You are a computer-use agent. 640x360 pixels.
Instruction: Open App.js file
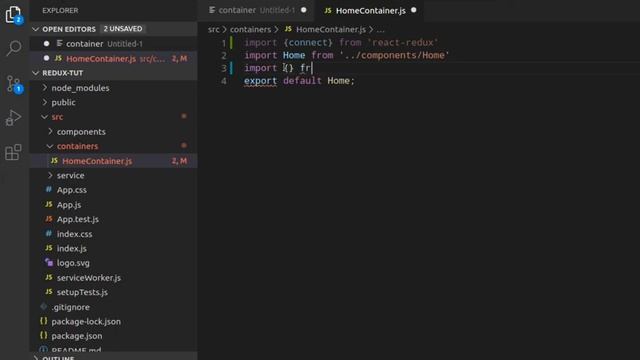point(69,204)
